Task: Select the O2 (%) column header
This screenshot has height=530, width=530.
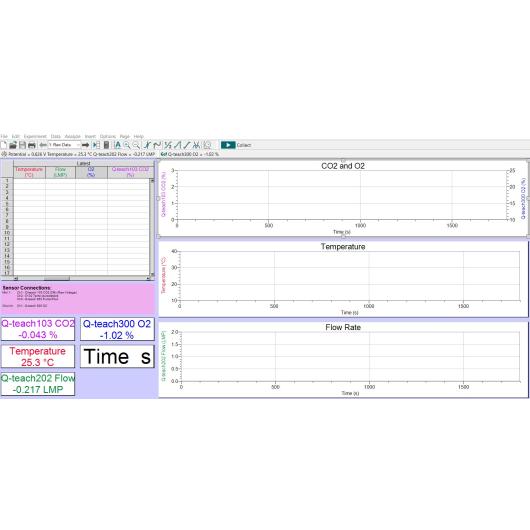Action: click(x=91, y=172)
